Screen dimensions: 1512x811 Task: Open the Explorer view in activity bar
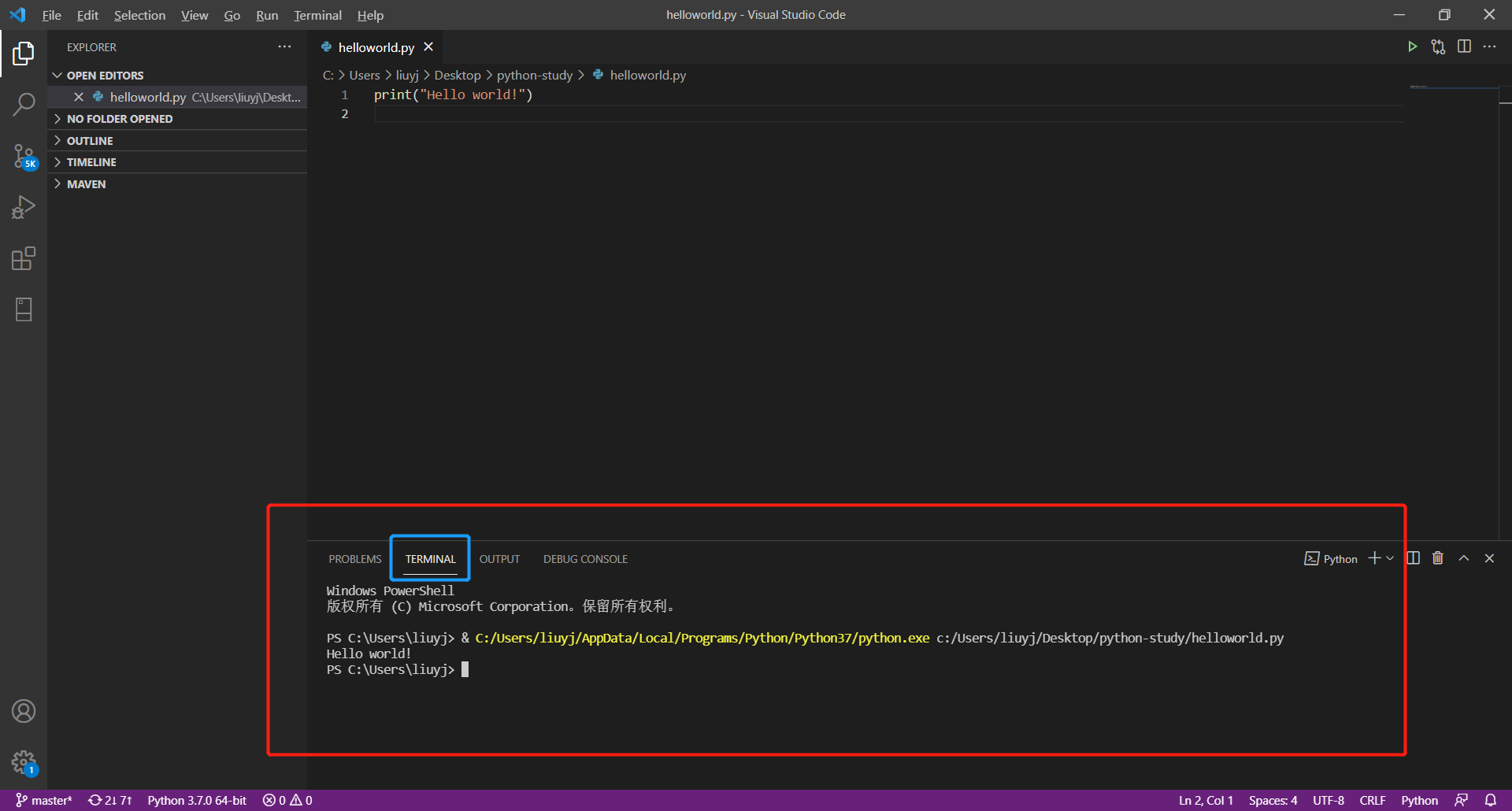(24, 54)
